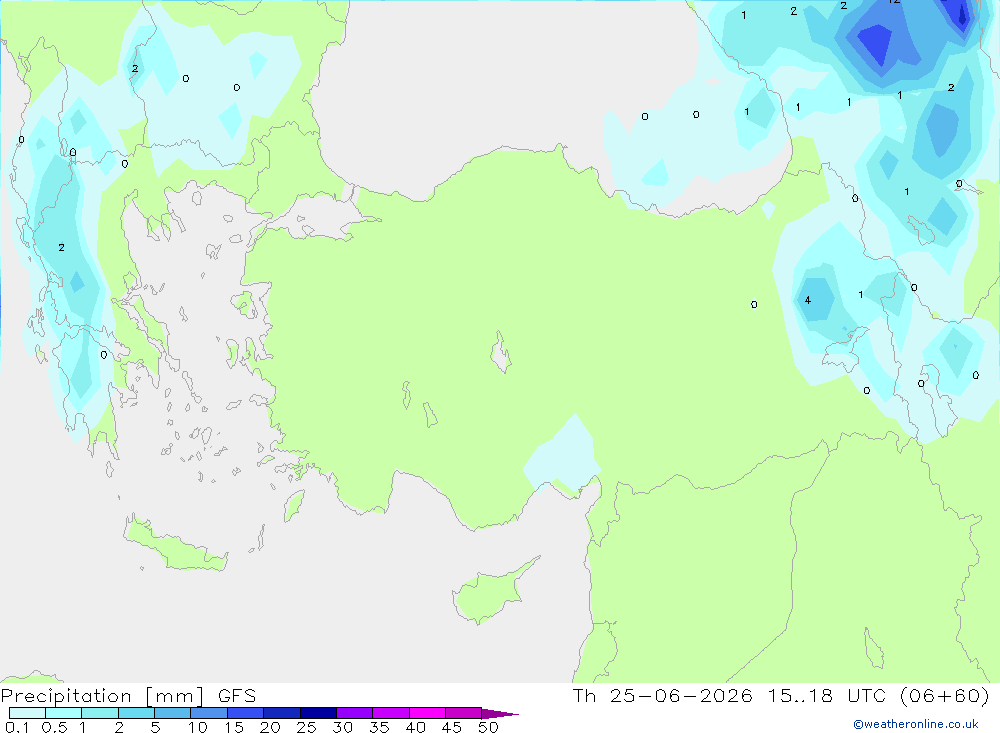Click the 'Th 25-06-2026' date text

click(662, 696)
